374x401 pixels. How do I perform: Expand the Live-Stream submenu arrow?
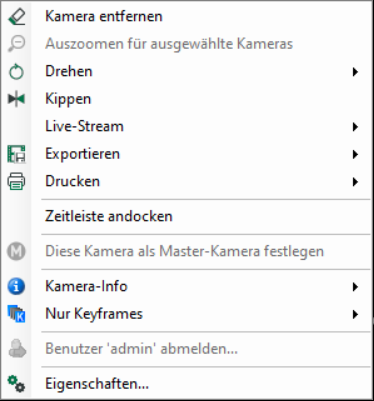(355, 127)
